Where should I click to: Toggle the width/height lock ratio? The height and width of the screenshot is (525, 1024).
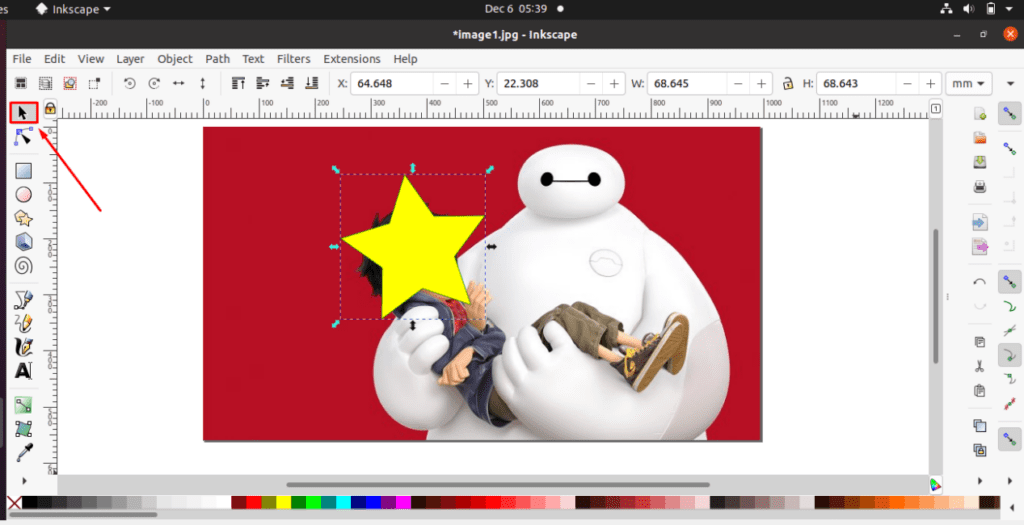point(788,84)
